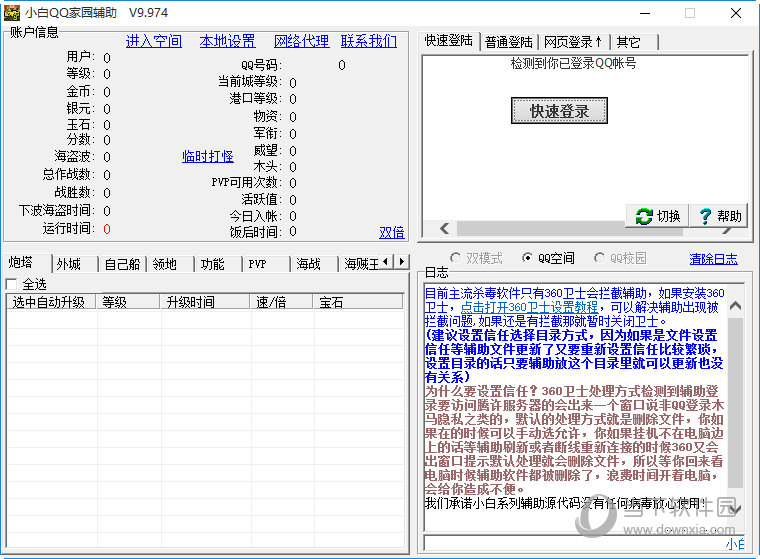
Task: Click the 海盗波 label
Action: [75, 156]
